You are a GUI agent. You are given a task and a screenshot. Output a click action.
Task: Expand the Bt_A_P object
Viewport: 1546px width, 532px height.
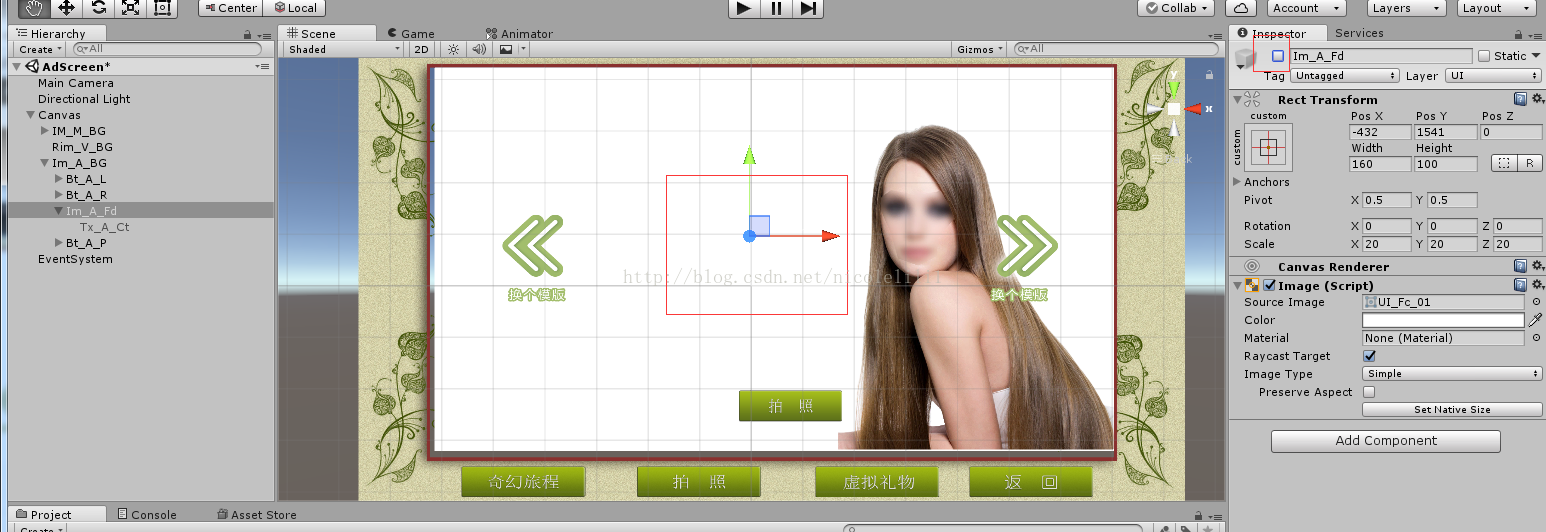click(x=58, y=243)
